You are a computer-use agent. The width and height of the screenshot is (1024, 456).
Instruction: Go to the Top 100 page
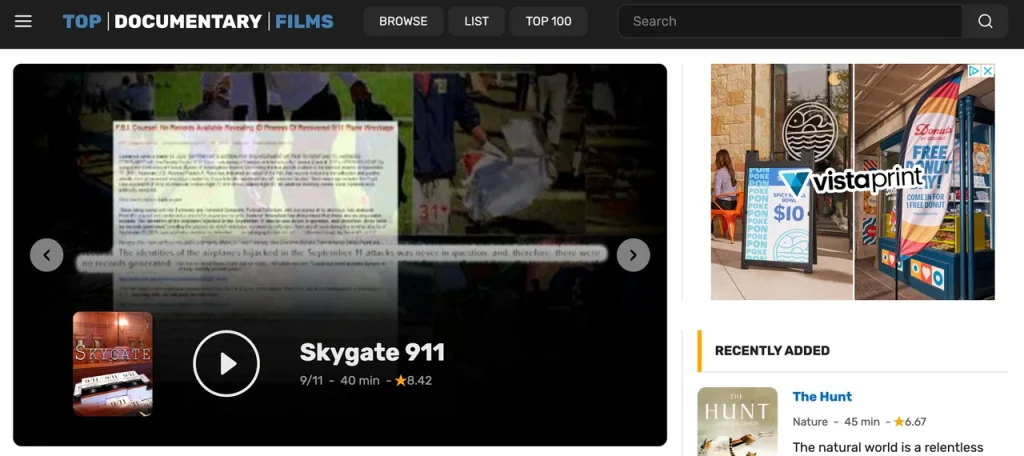pos(549,21)
